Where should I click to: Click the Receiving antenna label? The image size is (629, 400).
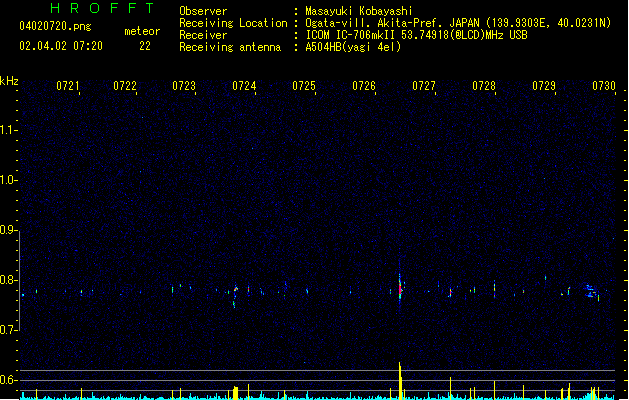pyautogui.click(x=230, y=47)
